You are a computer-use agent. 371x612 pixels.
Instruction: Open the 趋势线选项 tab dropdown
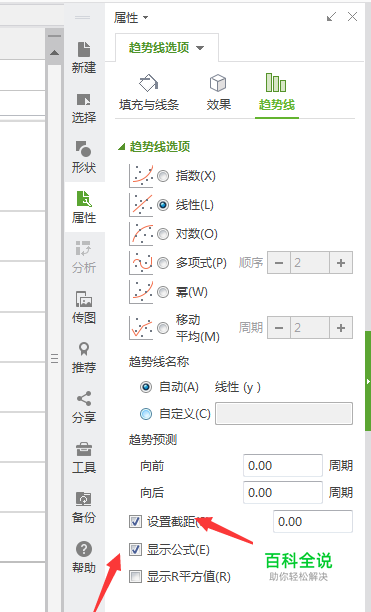[x=200, y=48]
